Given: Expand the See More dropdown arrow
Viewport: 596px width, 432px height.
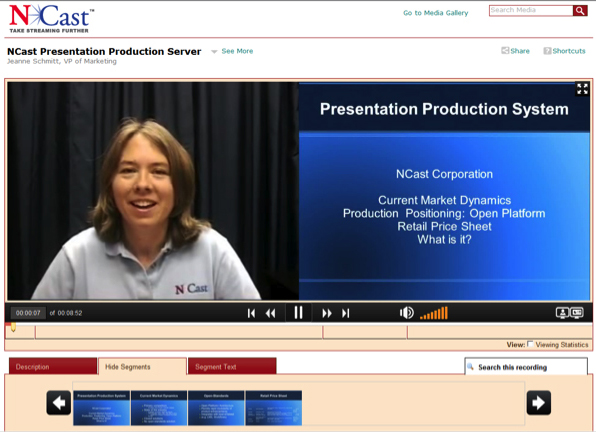Looking at the screenshot, I should click(214, 51).
